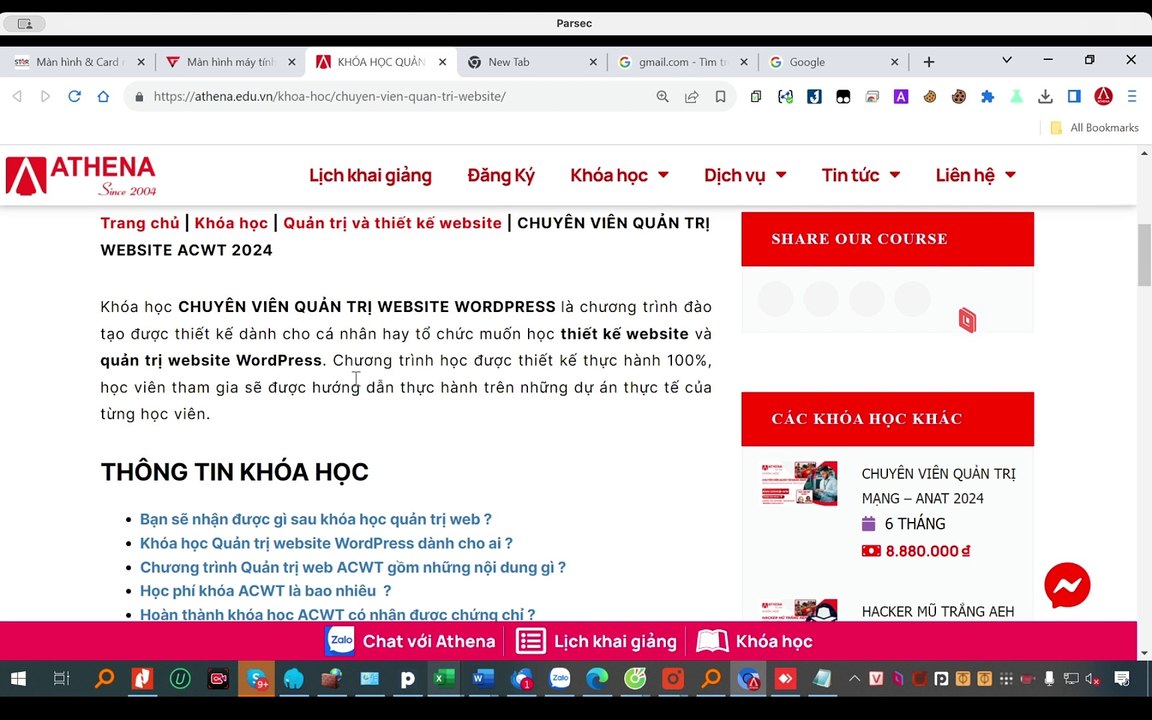Screen dimensions: 1152x720
Task: Open the Messenger chat bubble
Action: point(1067,585)
